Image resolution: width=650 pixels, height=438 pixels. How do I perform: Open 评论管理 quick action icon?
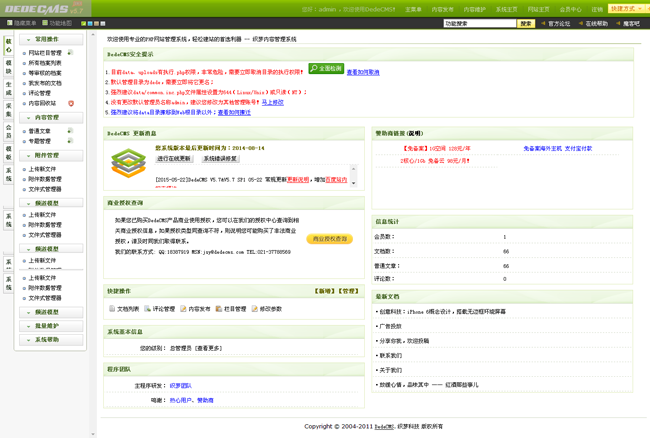[147, 309]
